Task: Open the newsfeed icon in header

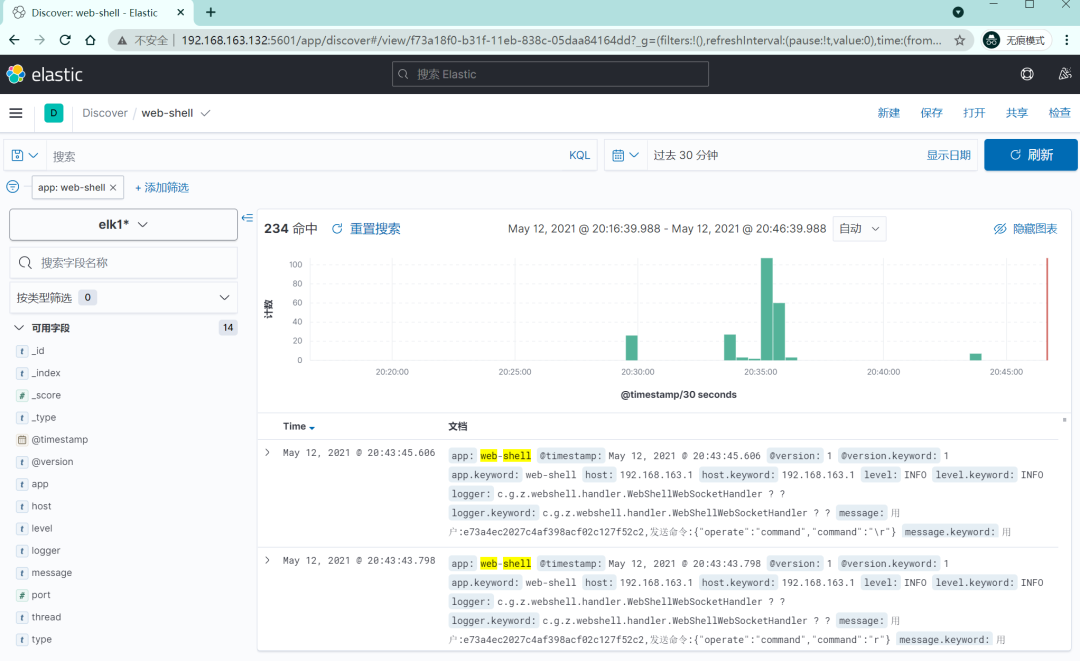Action: [1065, 74]
